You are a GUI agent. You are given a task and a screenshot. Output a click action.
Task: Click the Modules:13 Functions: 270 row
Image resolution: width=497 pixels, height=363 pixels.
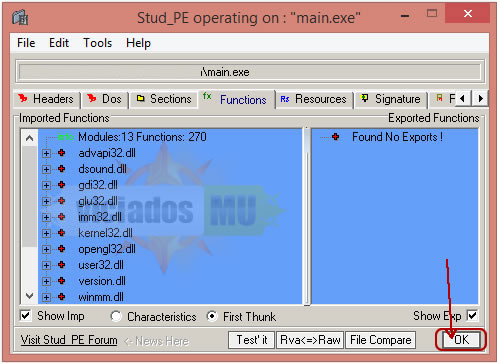(x=142, y=137)
